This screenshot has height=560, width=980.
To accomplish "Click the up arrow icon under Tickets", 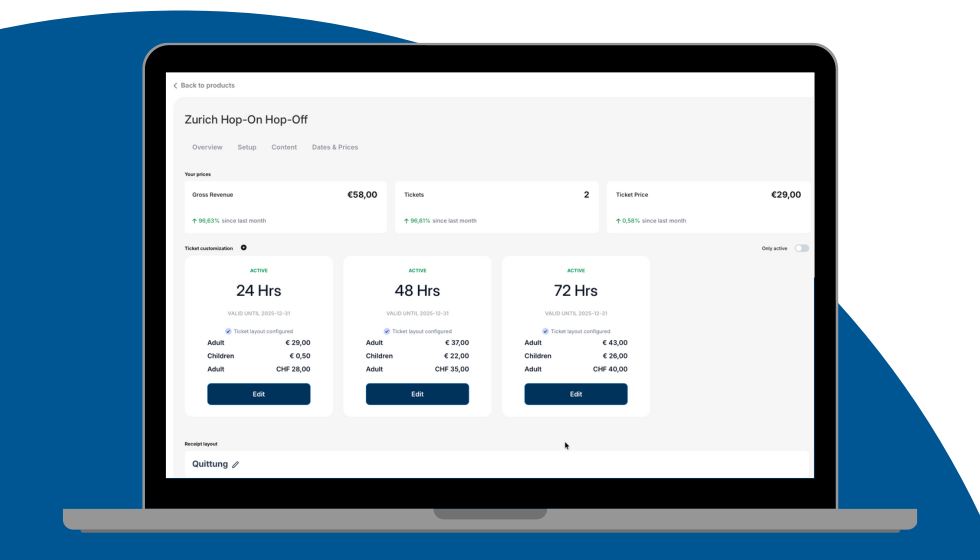I will tap(406, 221).
